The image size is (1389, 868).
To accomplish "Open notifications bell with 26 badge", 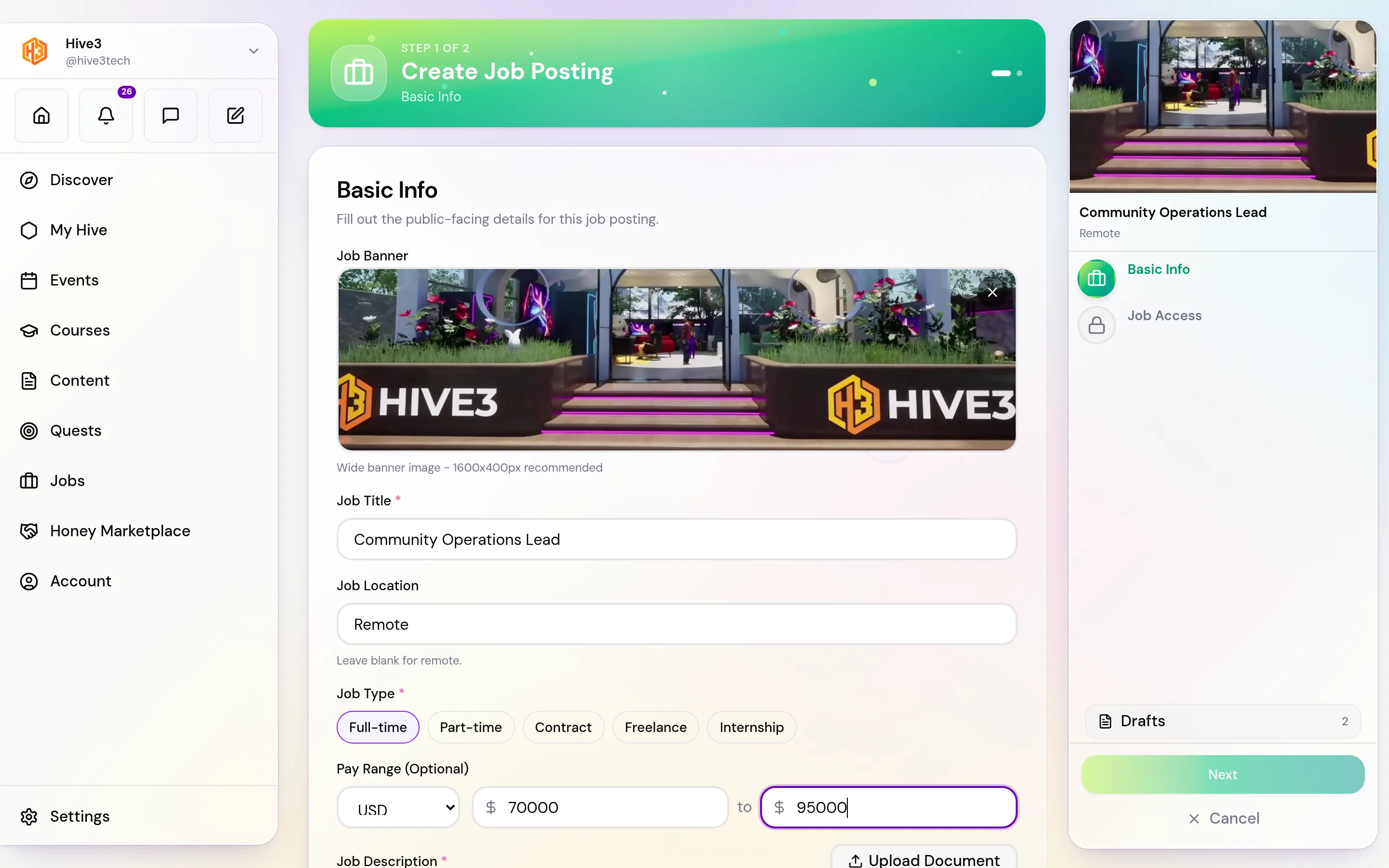I will tap(106, 115).
